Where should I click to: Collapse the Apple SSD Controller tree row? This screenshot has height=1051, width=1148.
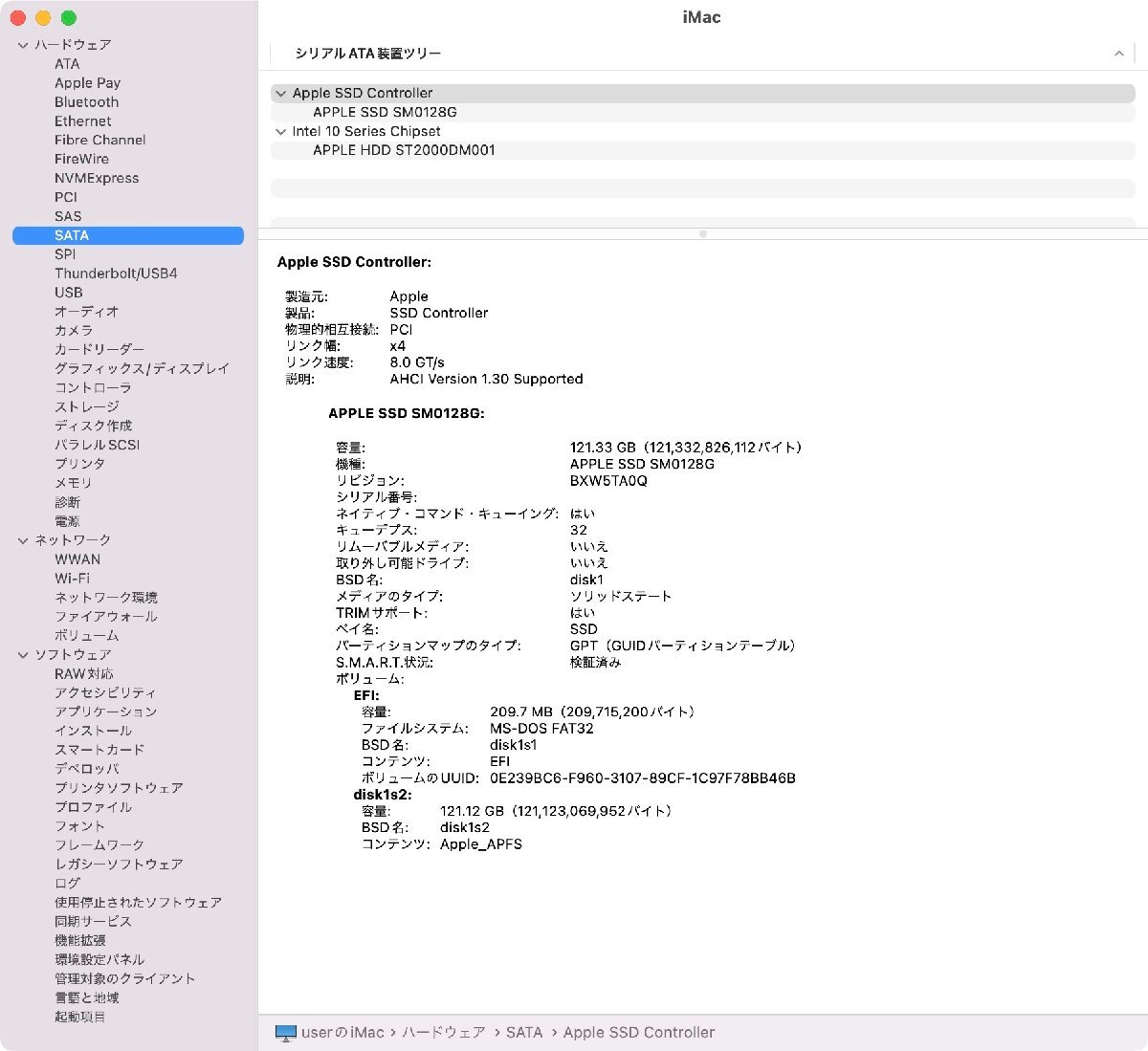[x=280, y=94]
